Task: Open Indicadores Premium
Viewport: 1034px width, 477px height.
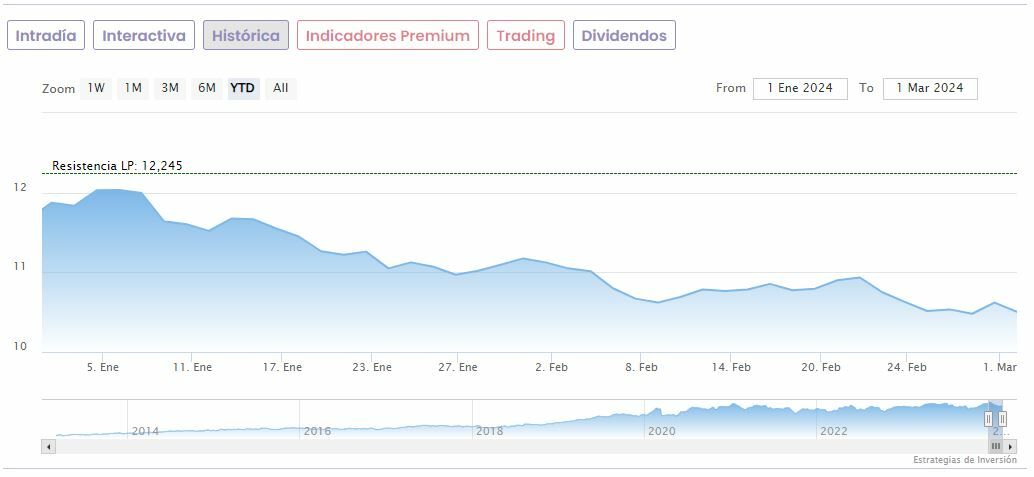Action: click(388, 36)
